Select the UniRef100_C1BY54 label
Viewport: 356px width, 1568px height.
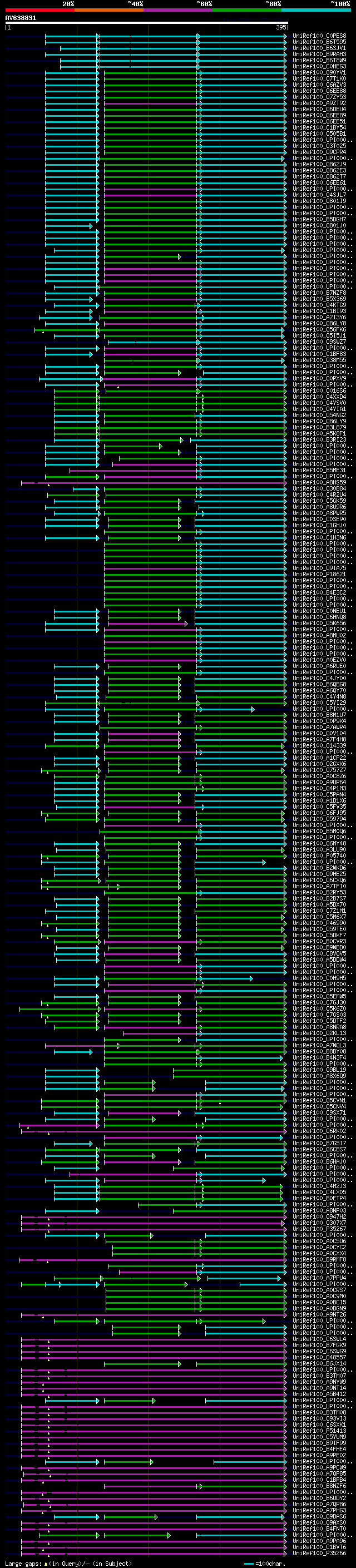pos(319,128)
